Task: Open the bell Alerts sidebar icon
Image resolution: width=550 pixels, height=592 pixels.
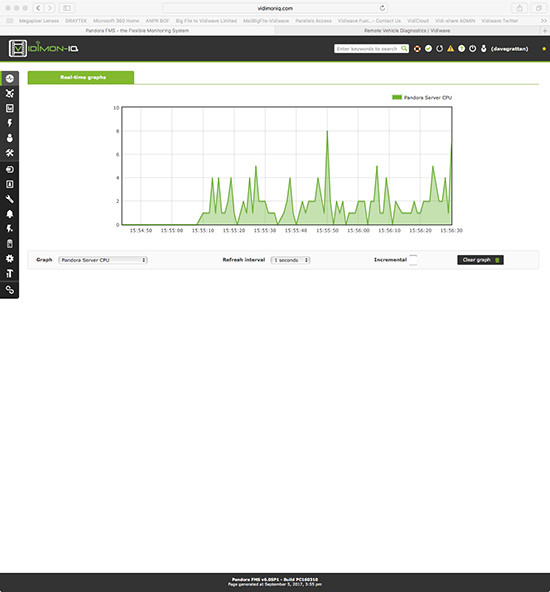Action: pos(10,214)
